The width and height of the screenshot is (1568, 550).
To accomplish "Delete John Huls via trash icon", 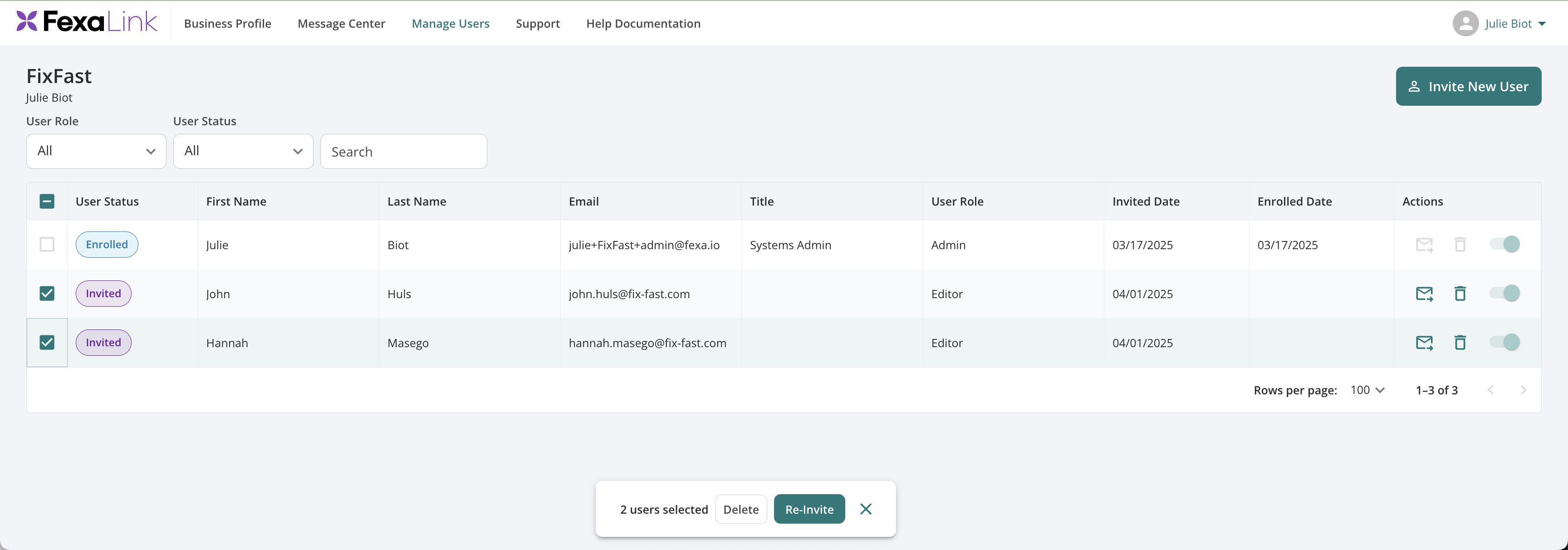I will [x=1460, y=294].
